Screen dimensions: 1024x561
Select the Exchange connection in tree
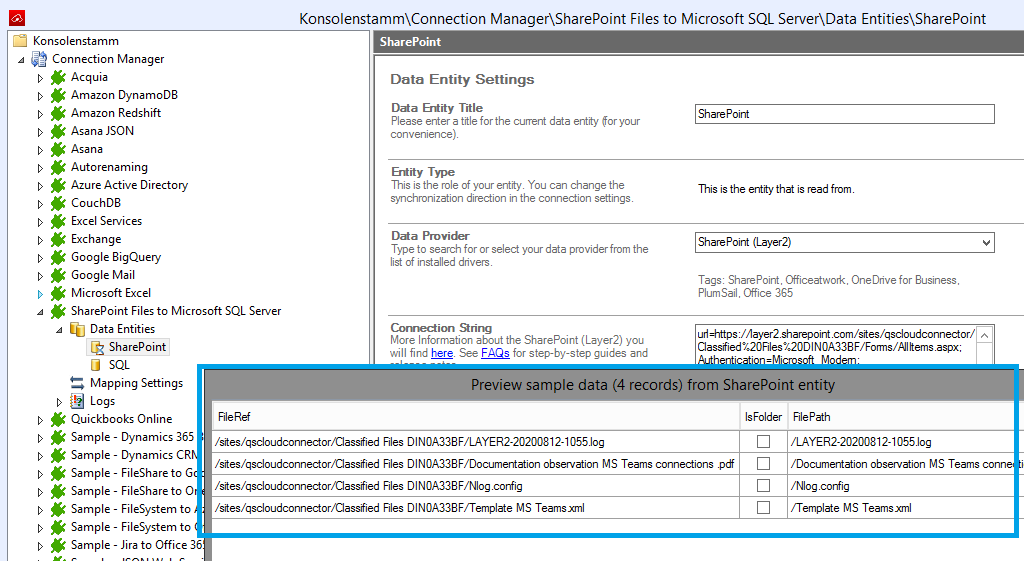[x=96, y=239]
